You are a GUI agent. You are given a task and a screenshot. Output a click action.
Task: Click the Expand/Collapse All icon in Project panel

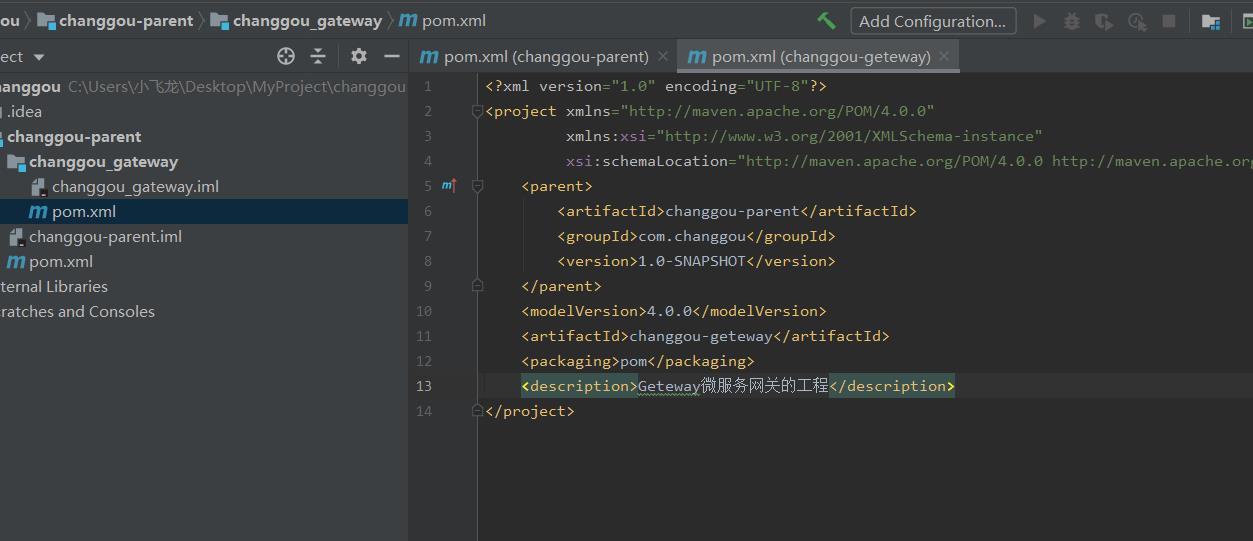click(x=318, y=56)
